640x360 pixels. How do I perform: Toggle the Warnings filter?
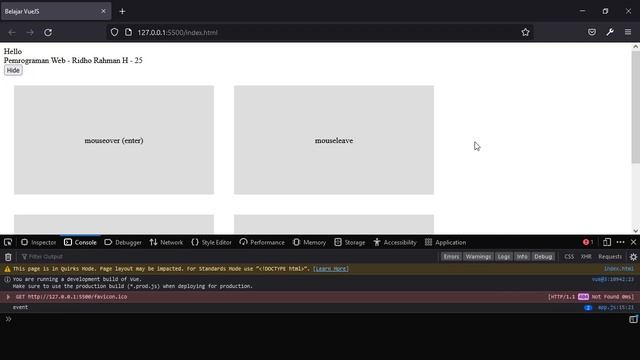click(478, 257)
